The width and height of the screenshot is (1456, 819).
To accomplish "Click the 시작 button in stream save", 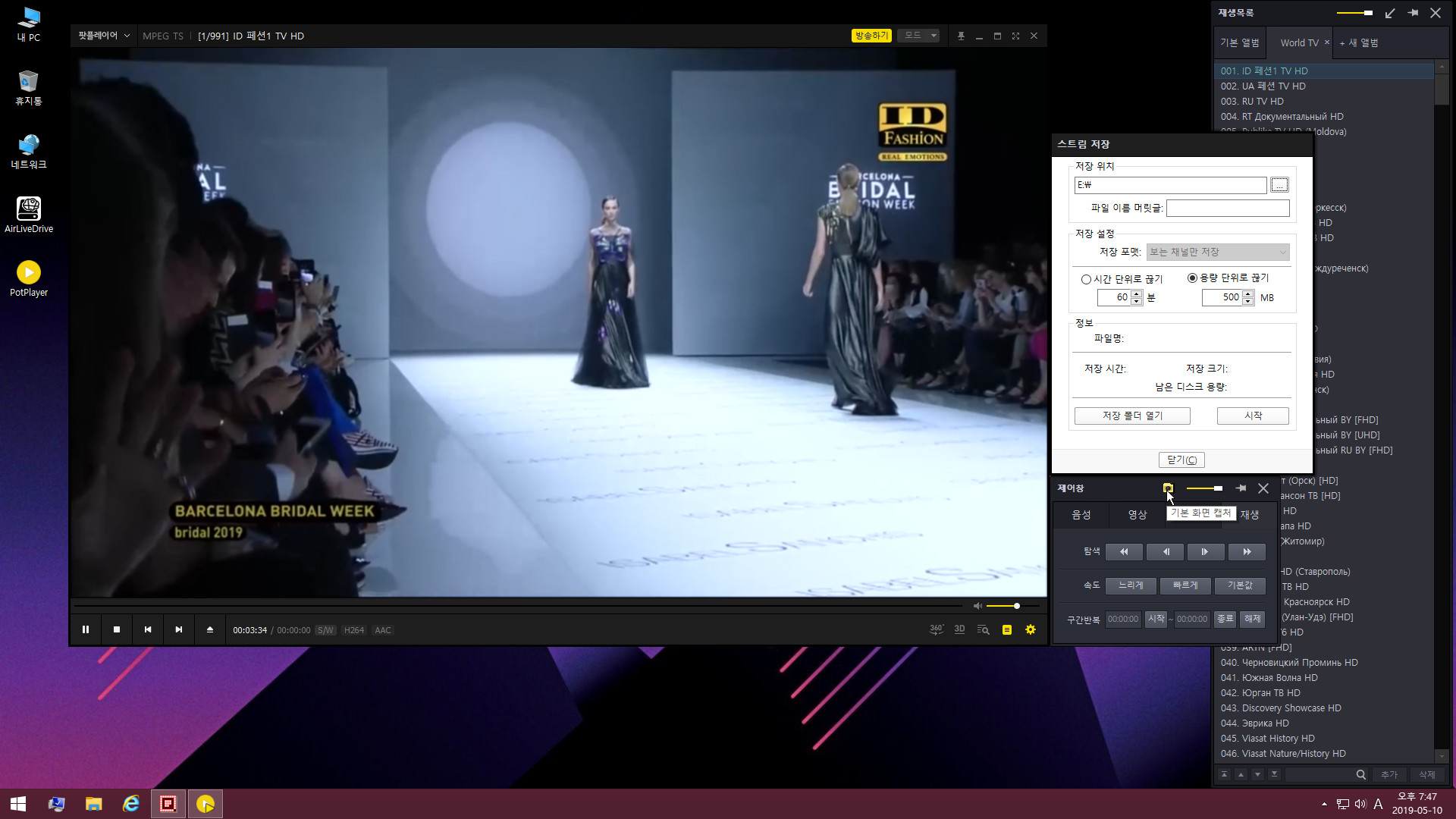I will [1253, 416].
